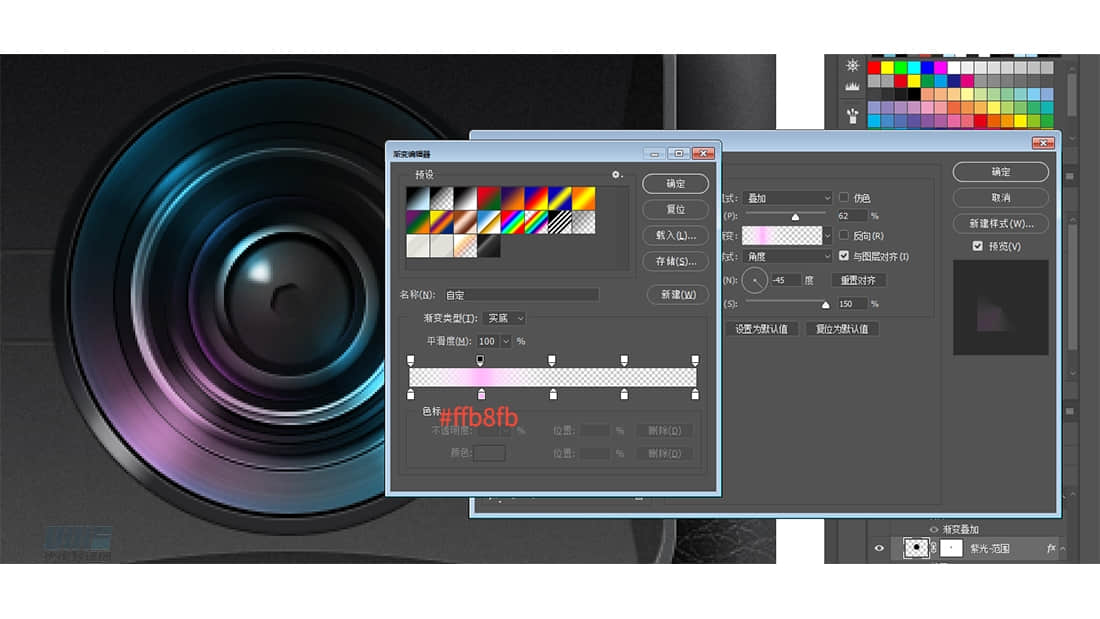Click link icon between layer thumbnail and mask
Screen dimensions: 1100x619
pyautogui.click(x=934, y=548)
